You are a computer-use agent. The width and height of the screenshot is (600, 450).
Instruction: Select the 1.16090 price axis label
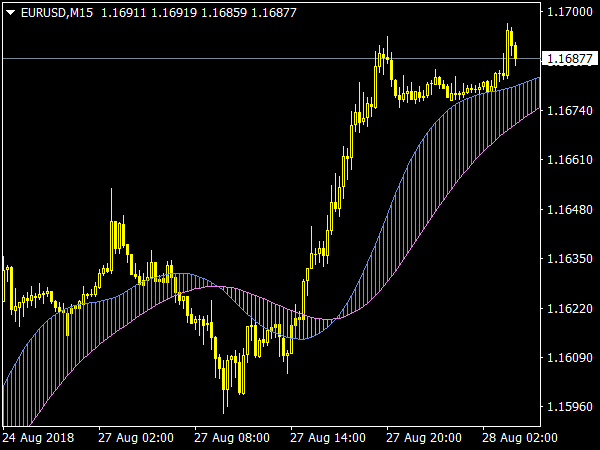coord(568,358)
